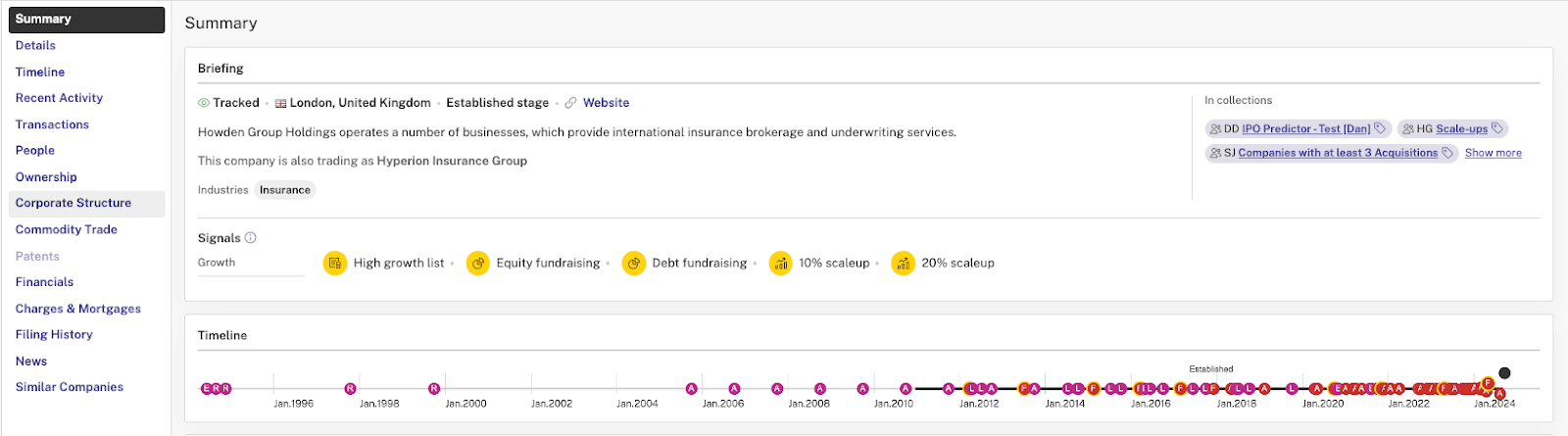Screen dimensions: 1568x436
Task: Click the A marker just after Jan.2008
Action: (x=820, y=389)
